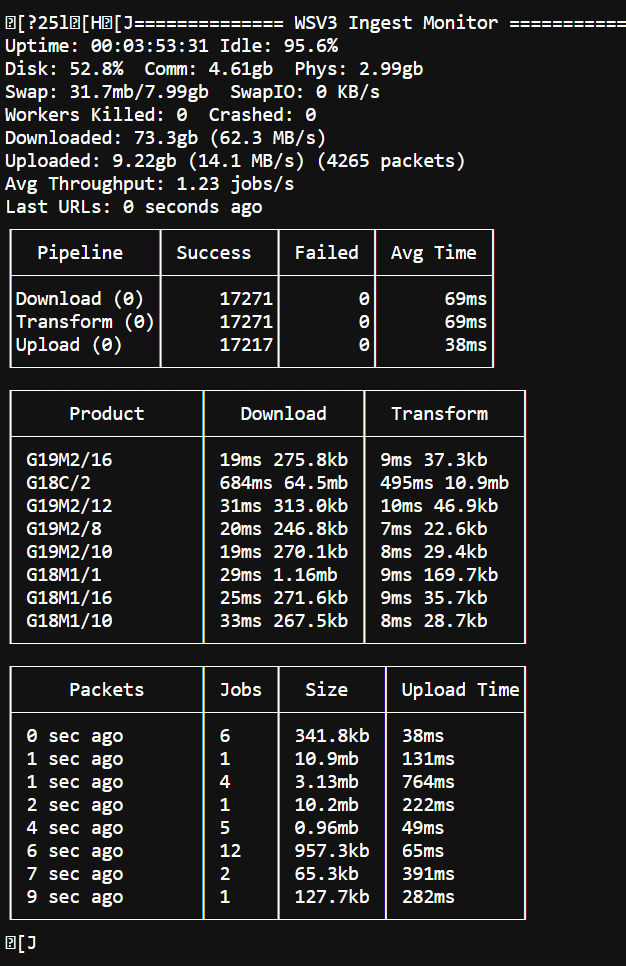Click the Uploaded 9.22gb statistic line
The image size is (626, 966).
coord(235,161)
